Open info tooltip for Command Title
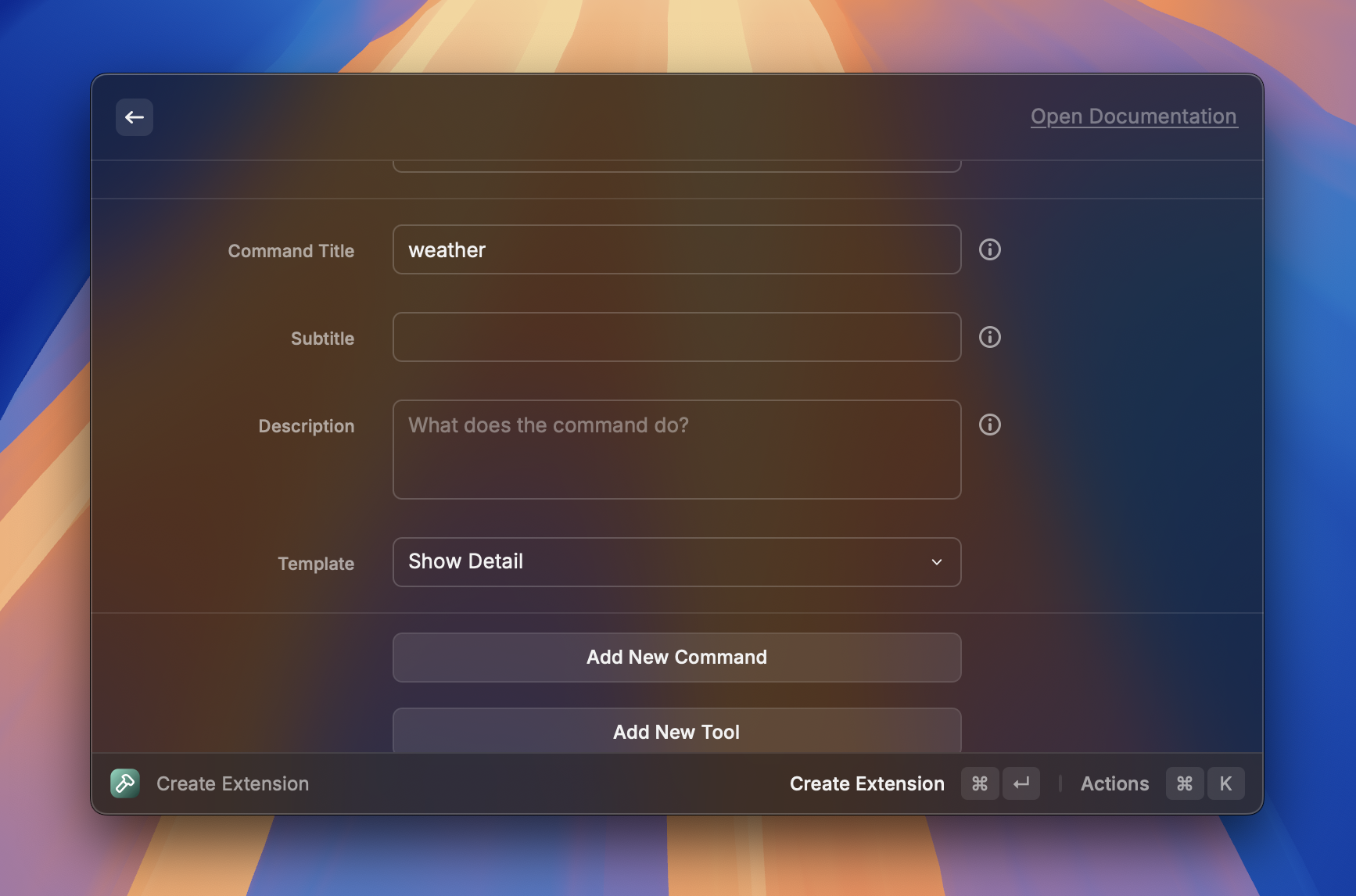The height and width of the screenshot is (896, 1356). coord(989,249)
